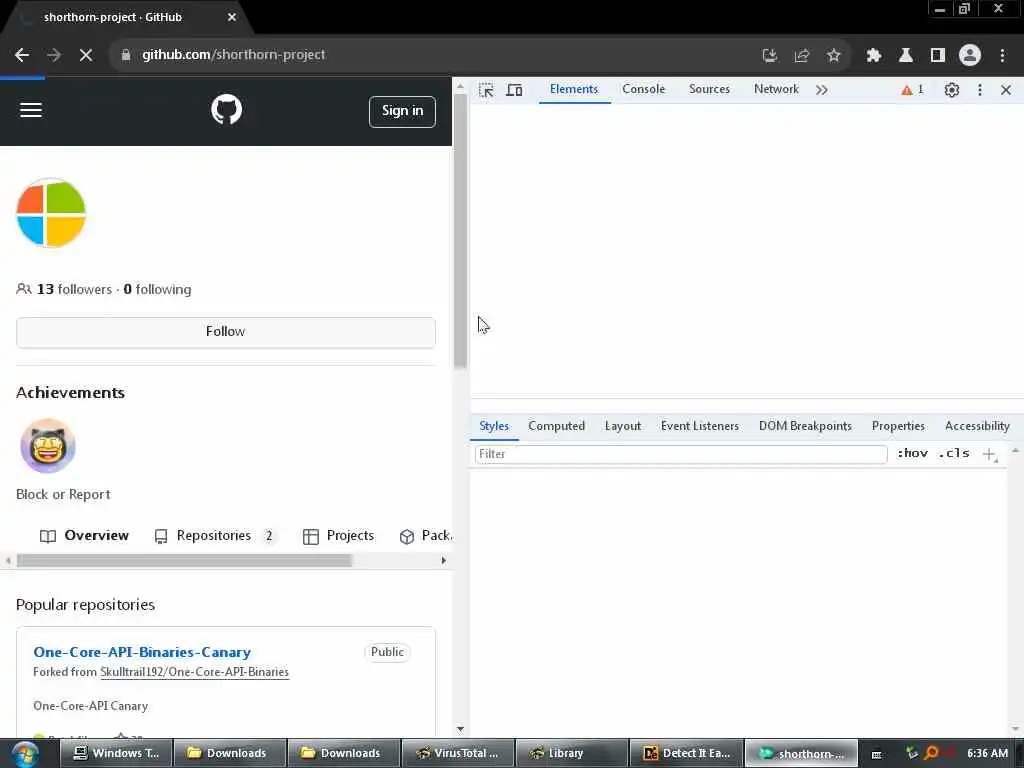Select the Layout pane tab
1024x768 pixels.
(622, 426)
